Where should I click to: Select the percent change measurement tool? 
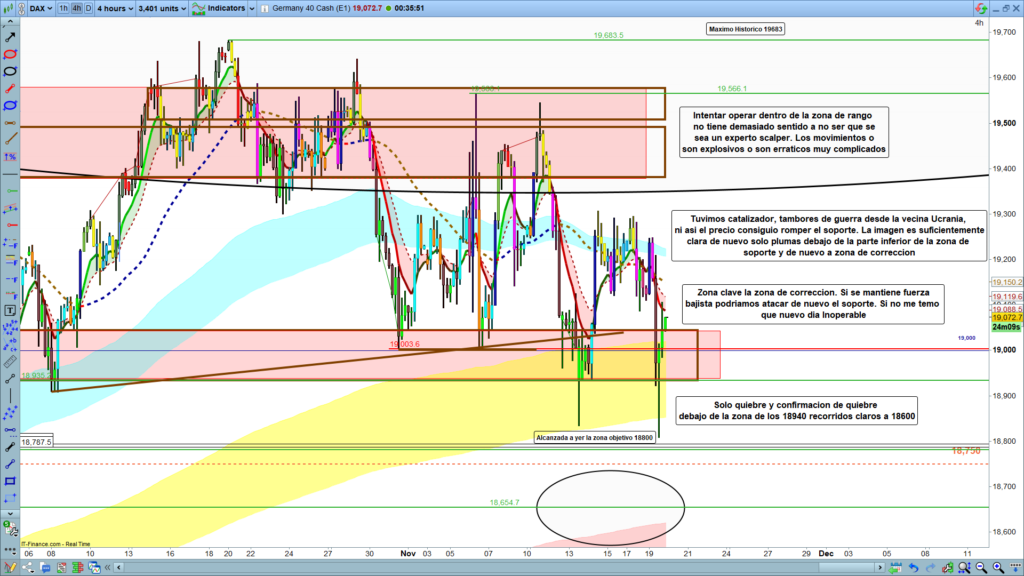click(10, 156)
